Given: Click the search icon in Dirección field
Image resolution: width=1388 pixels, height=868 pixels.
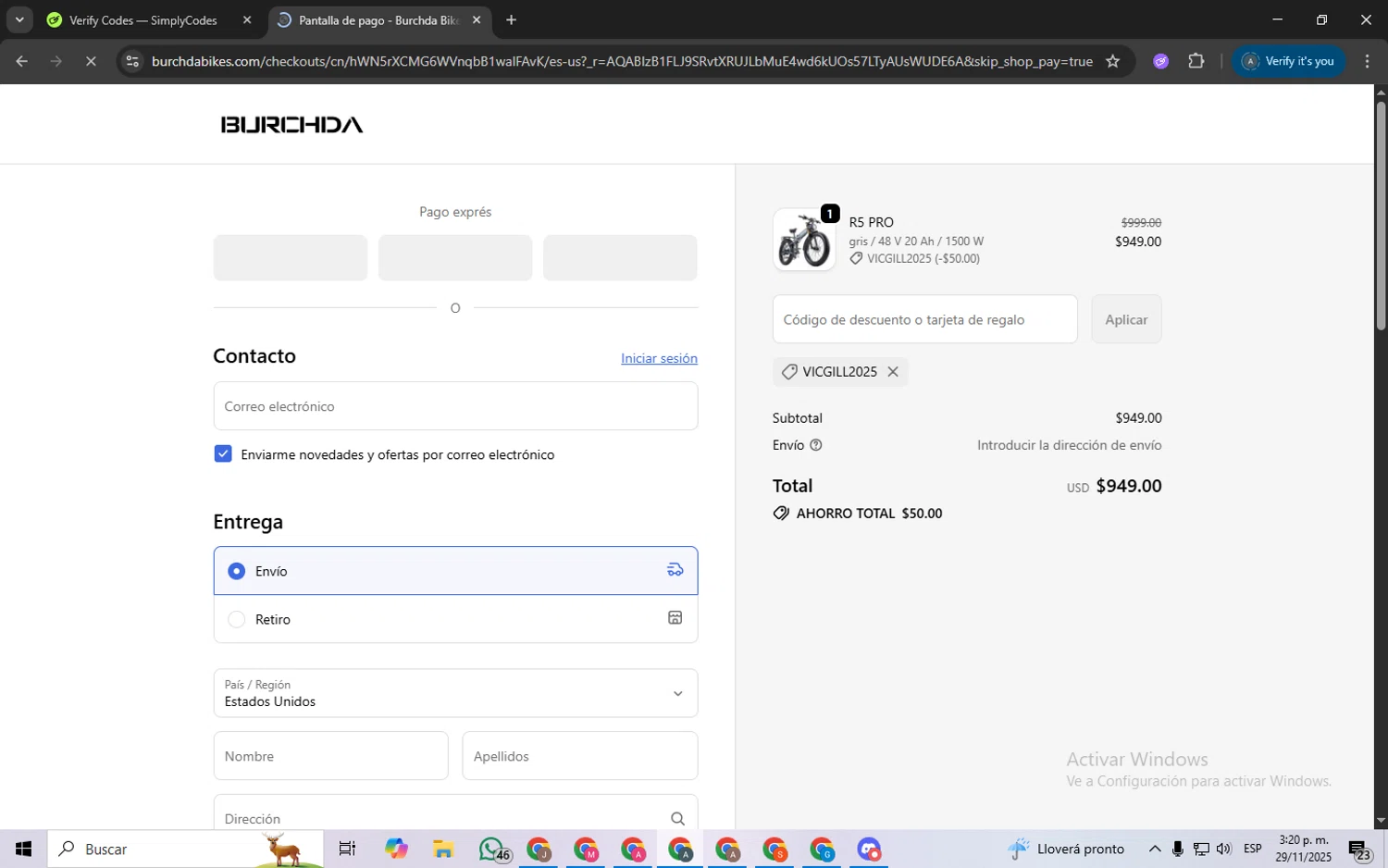Looking at the screenshot, I should tap(677, 819).
